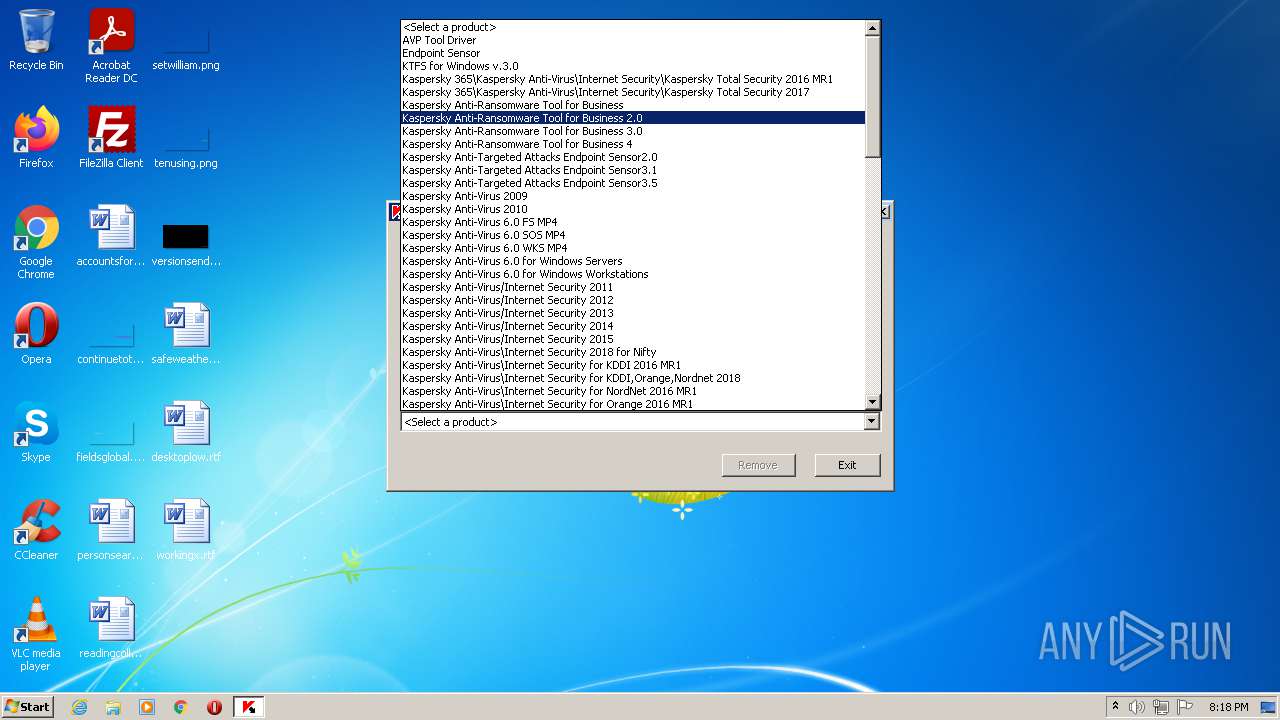Choose '<Select a product>' list entry
The width and height of the screenshot is (1280, 720).
pos(633,27)
